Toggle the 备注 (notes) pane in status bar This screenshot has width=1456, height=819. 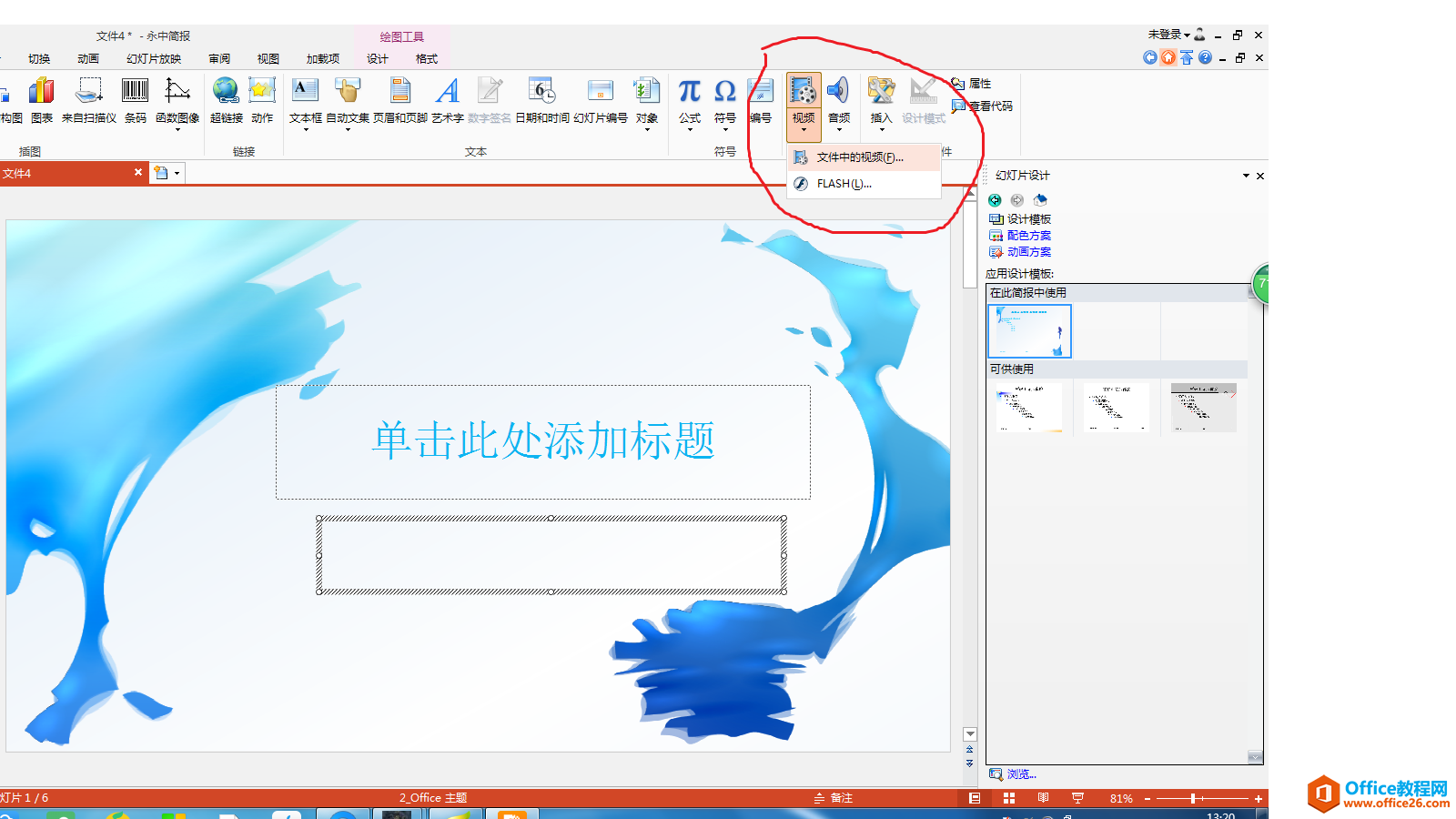833,798
